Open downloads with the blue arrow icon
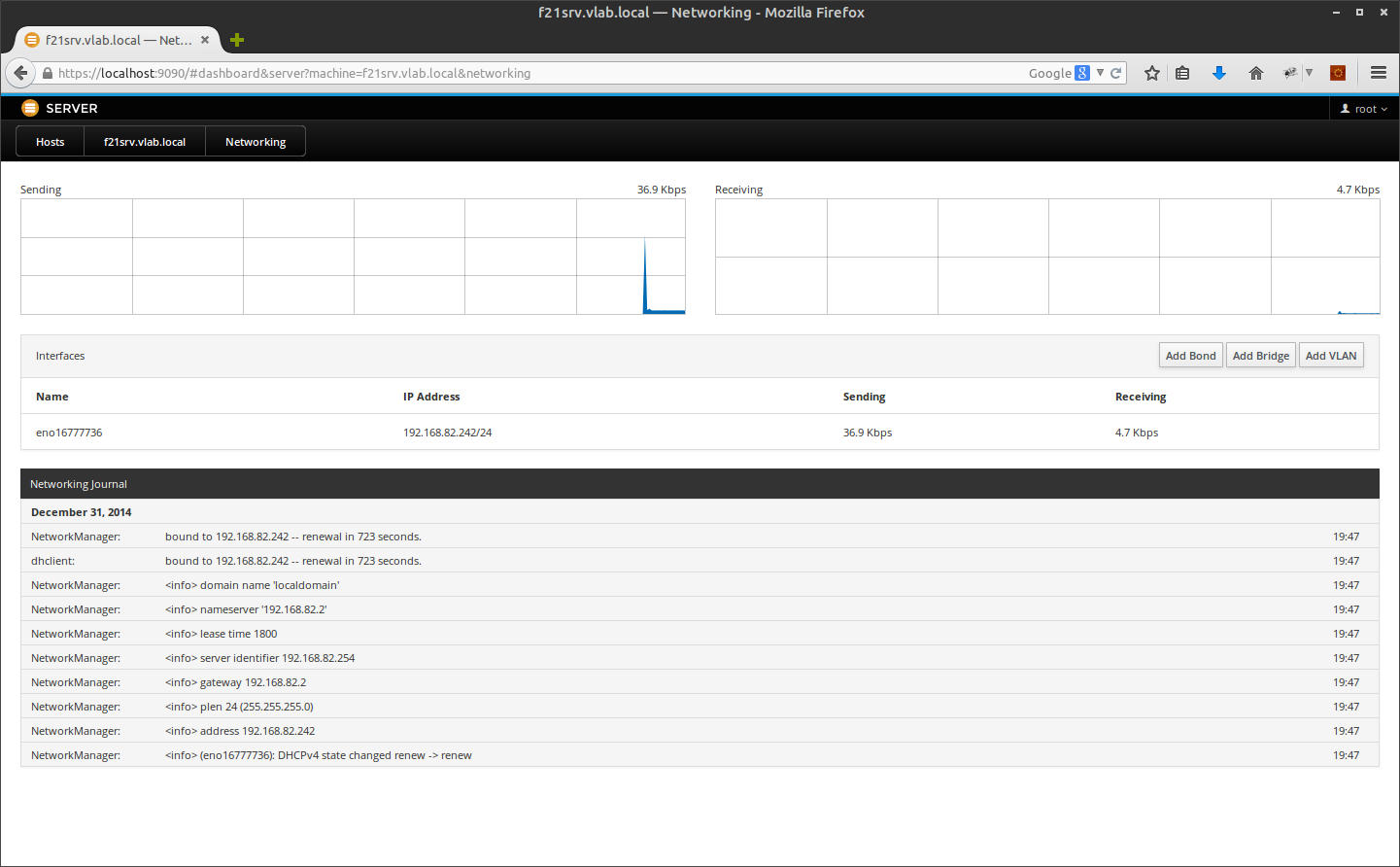The image size is (1400, 867). (x=1218, y=73)
